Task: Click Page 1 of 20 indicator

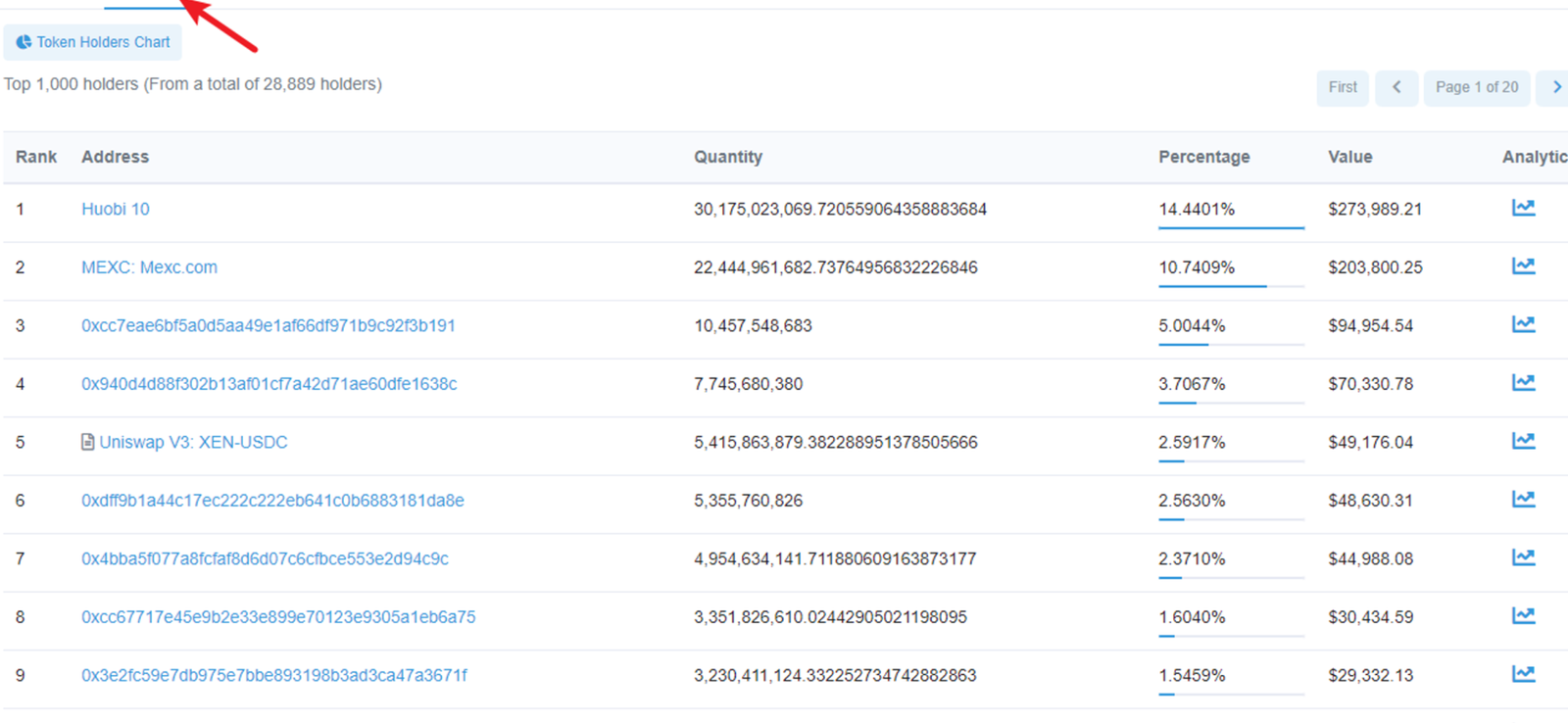Action: 1477,87
